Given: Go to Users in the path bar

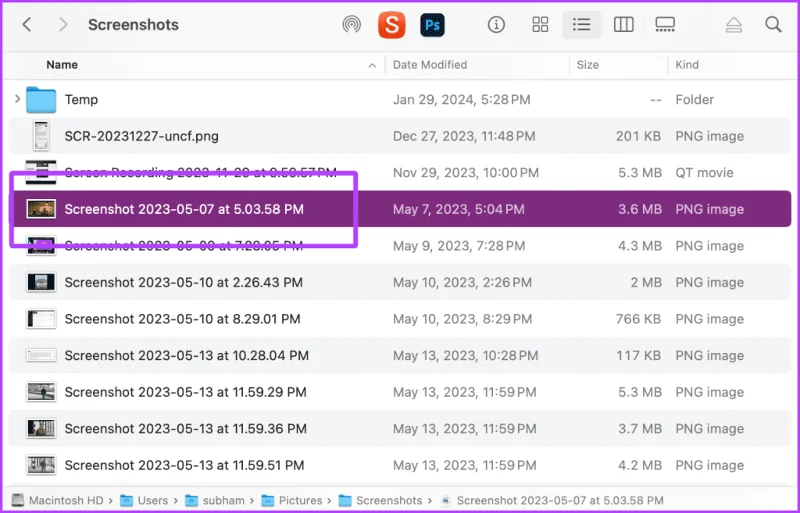Looking at the screenshot, I should click(144, 500).
